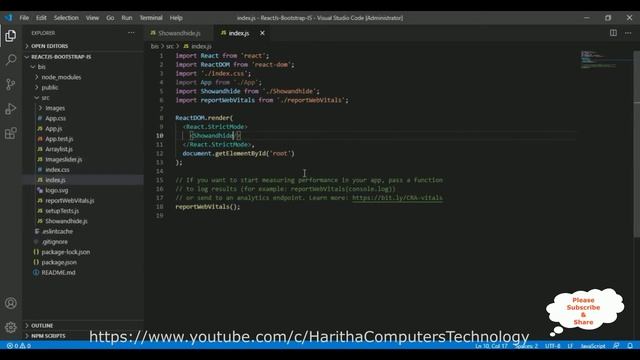Collapse the bis folder
This screenshot has height=360, width=640.
point(83,67)
